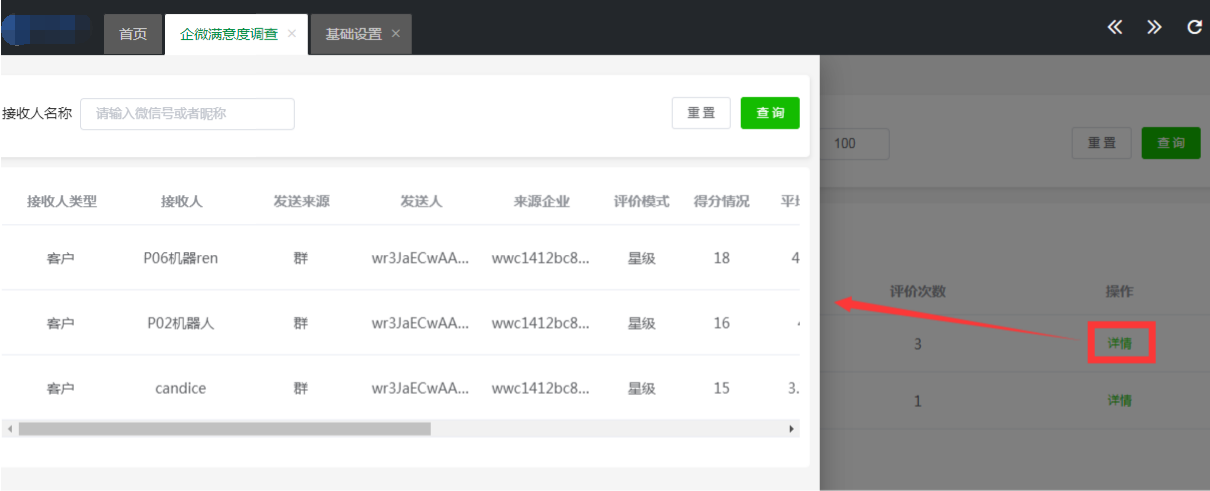Close the 基础设置 tab

(396, 34)
